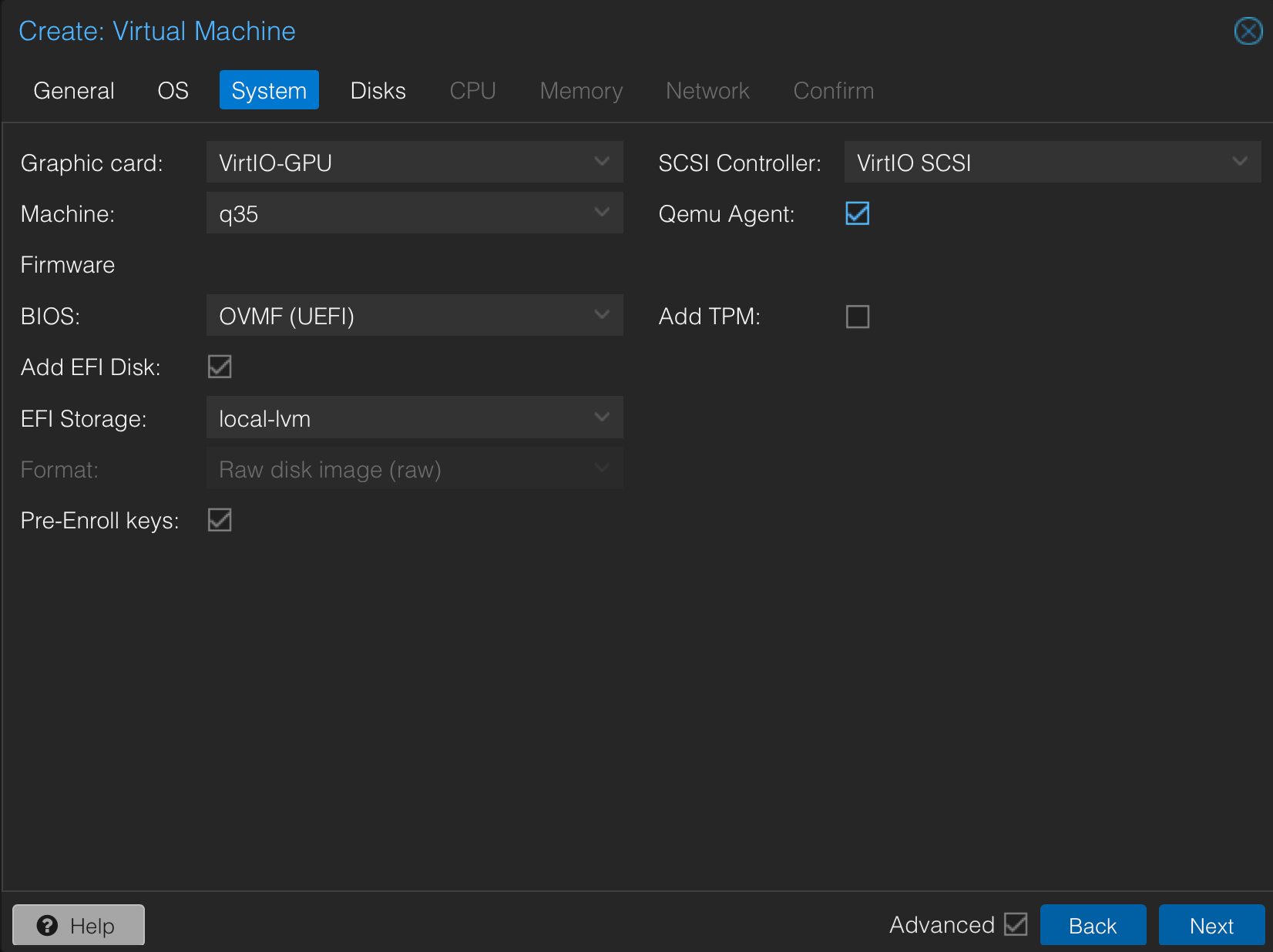Enable the Add TPM checkbox
The height and width of the screenshot is (952, 1273).
point(857,317)
